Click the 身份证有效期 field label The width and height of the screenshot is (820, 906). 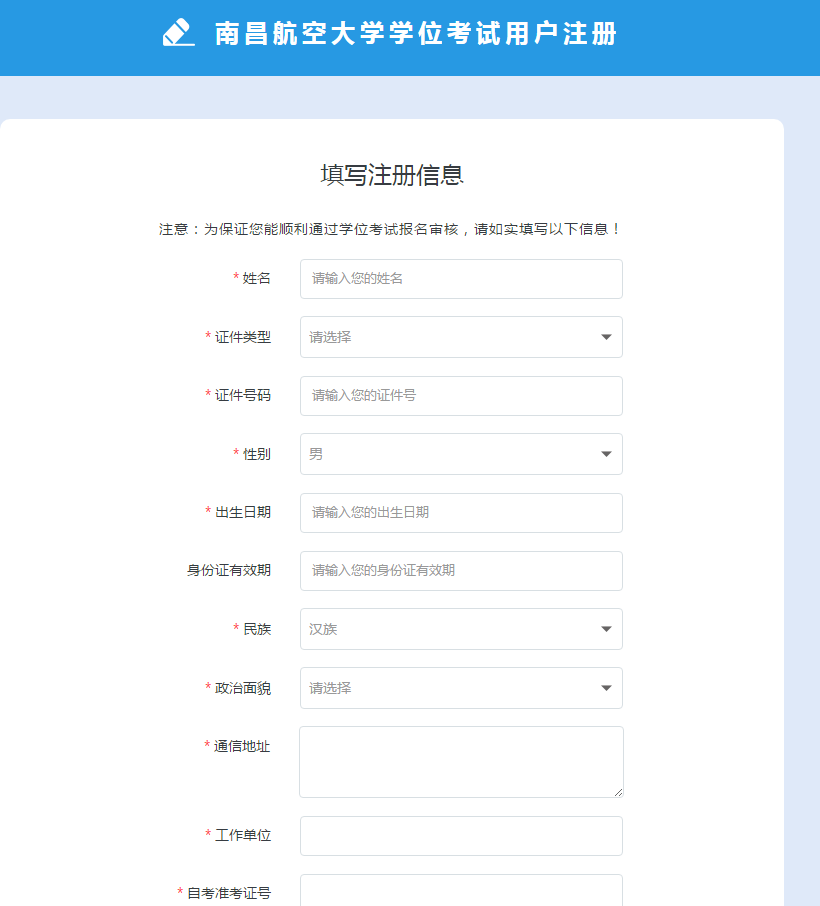(229, 570)
